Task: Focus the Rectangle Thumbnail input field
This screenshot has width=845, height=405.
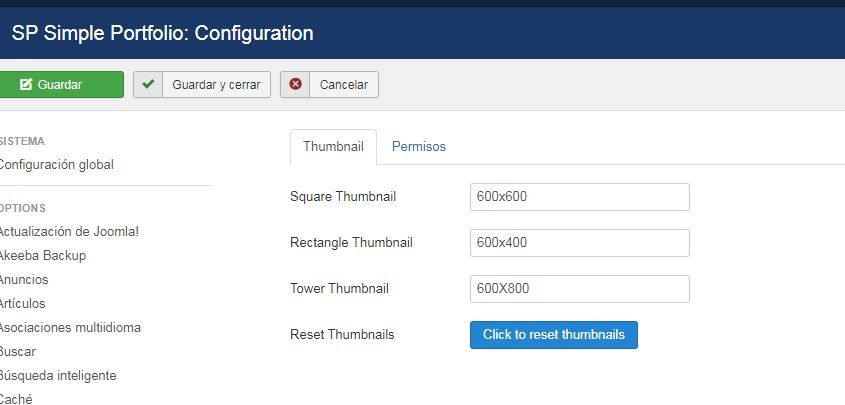Action: (x=580, y=243)
